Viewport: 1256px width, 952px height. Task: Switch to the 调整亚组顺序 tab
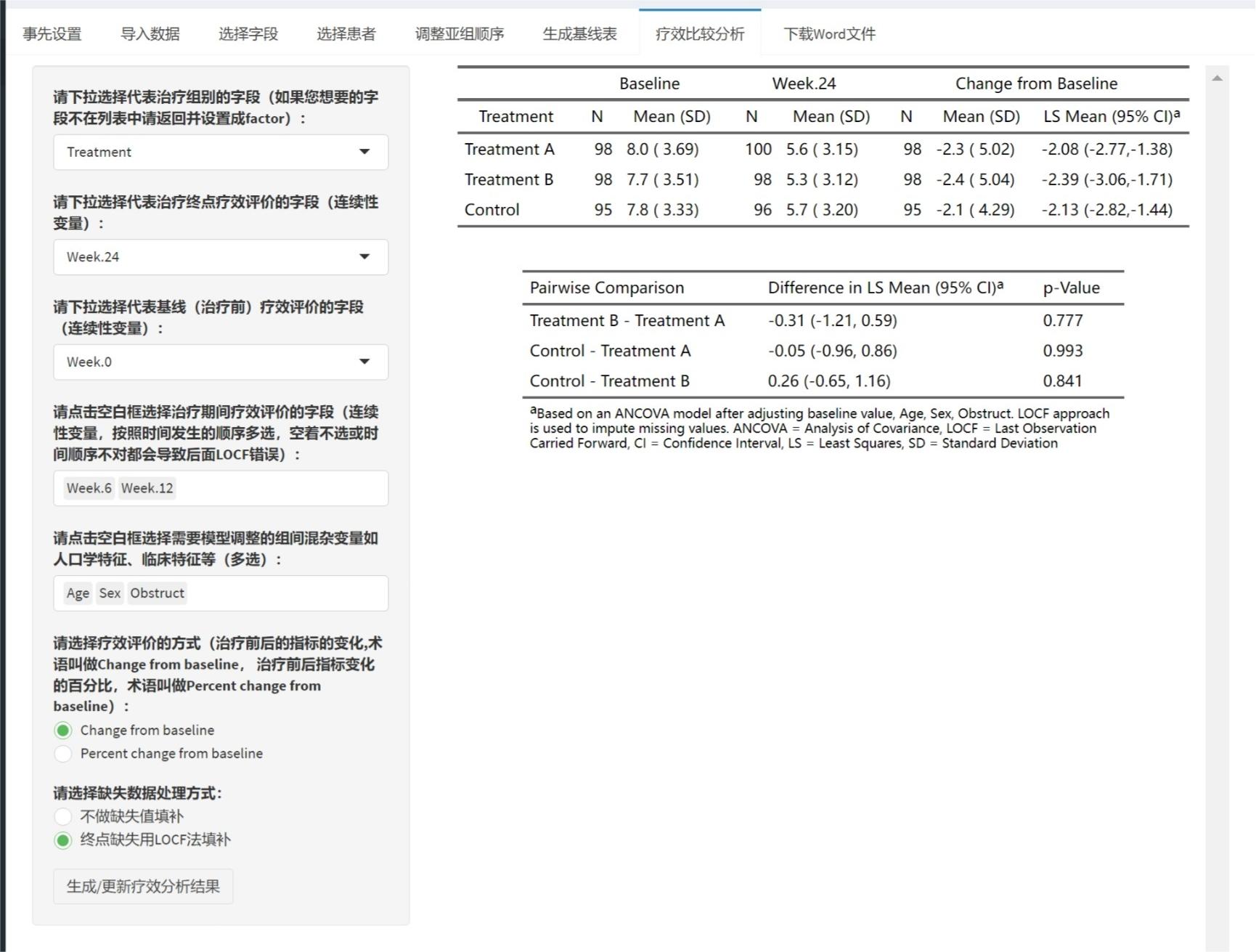point(460,34)
